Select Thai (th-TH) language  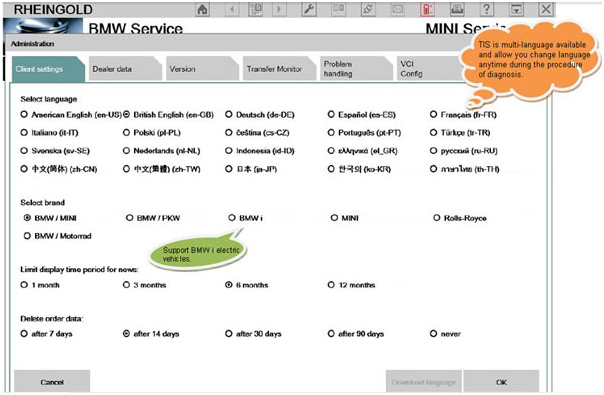point(433,169)
